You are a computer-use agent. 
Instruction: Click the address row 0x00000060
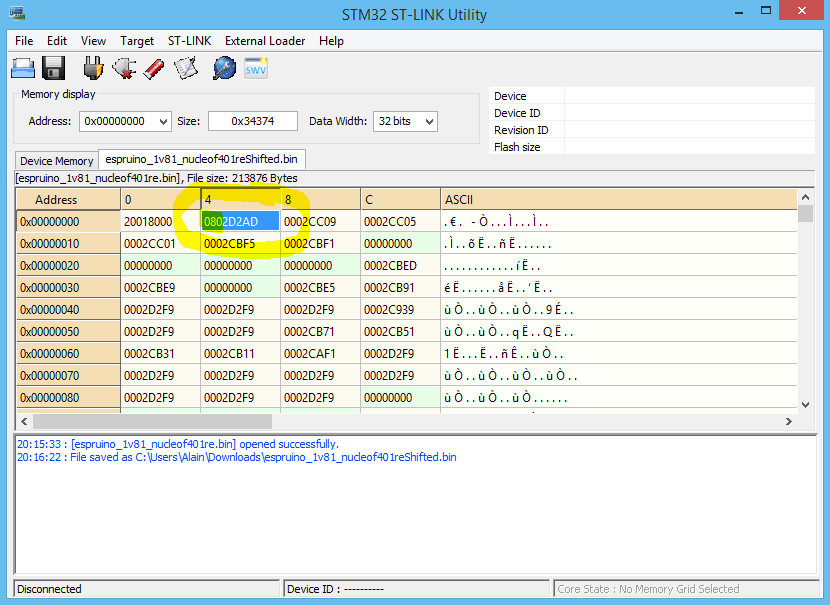(x=68, y=354)
